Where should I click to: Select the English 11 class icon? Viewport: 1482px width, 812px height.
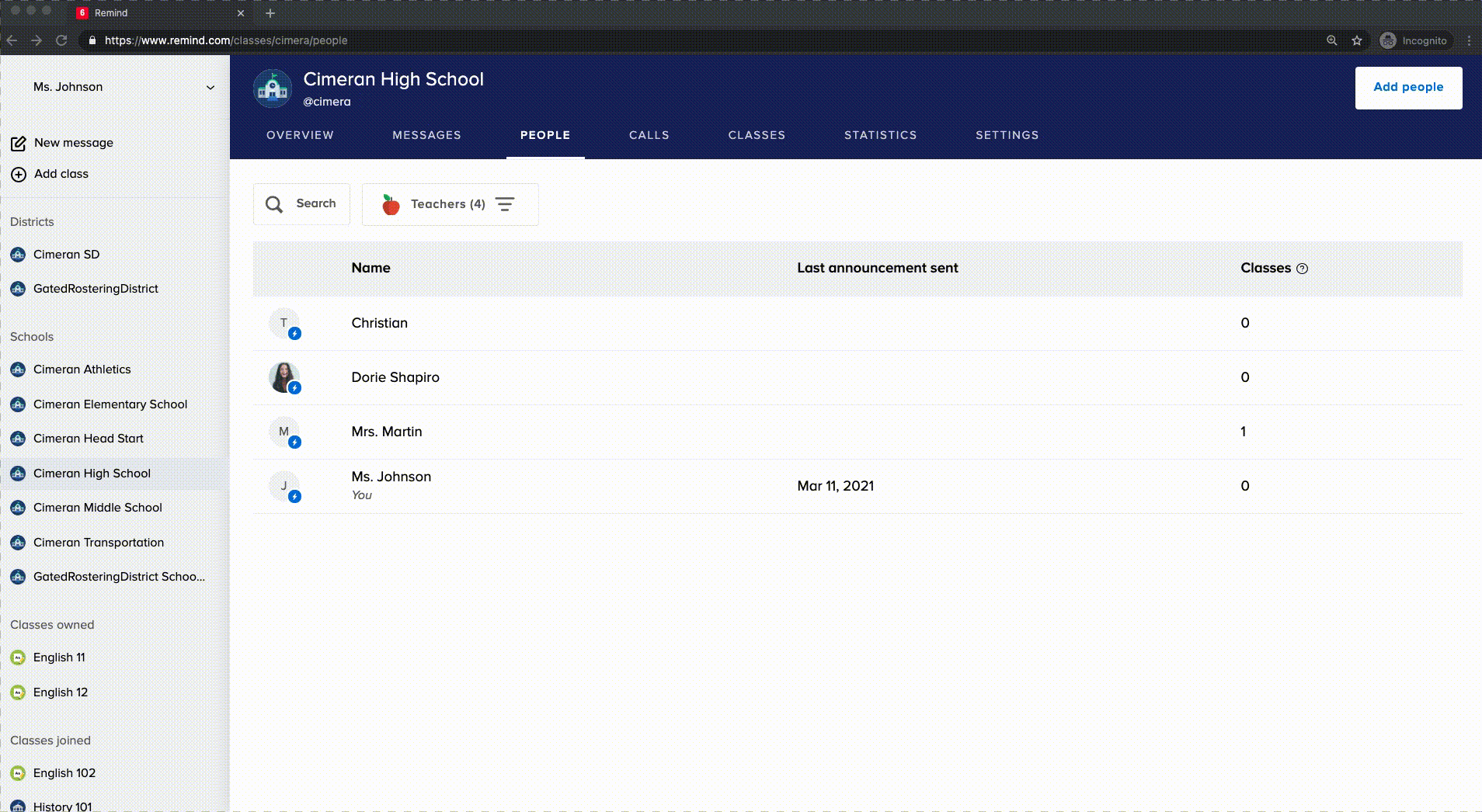click(17, 657)
